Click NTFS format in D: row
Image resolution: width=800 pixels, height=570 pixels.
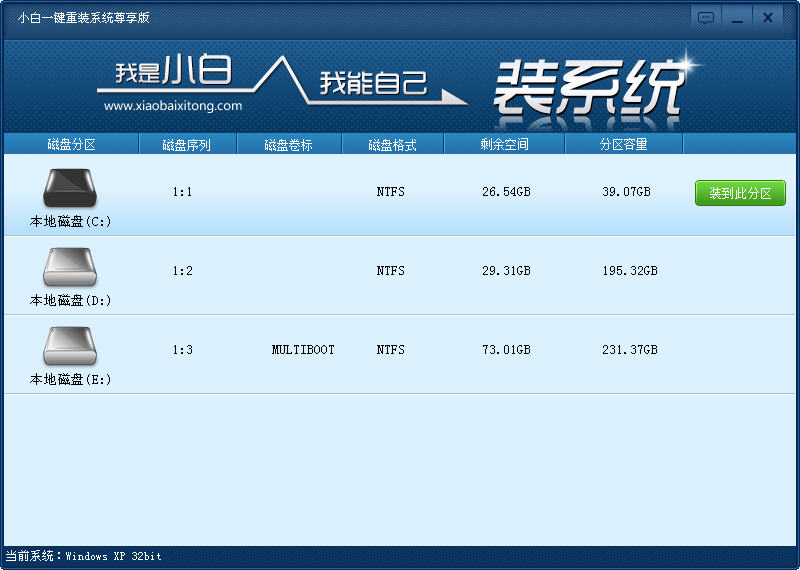tap(391, 271)
